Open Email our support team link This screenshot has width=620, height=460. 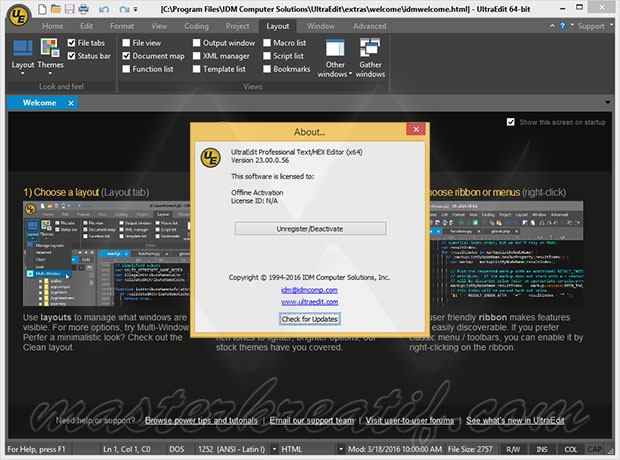[312, 420]
